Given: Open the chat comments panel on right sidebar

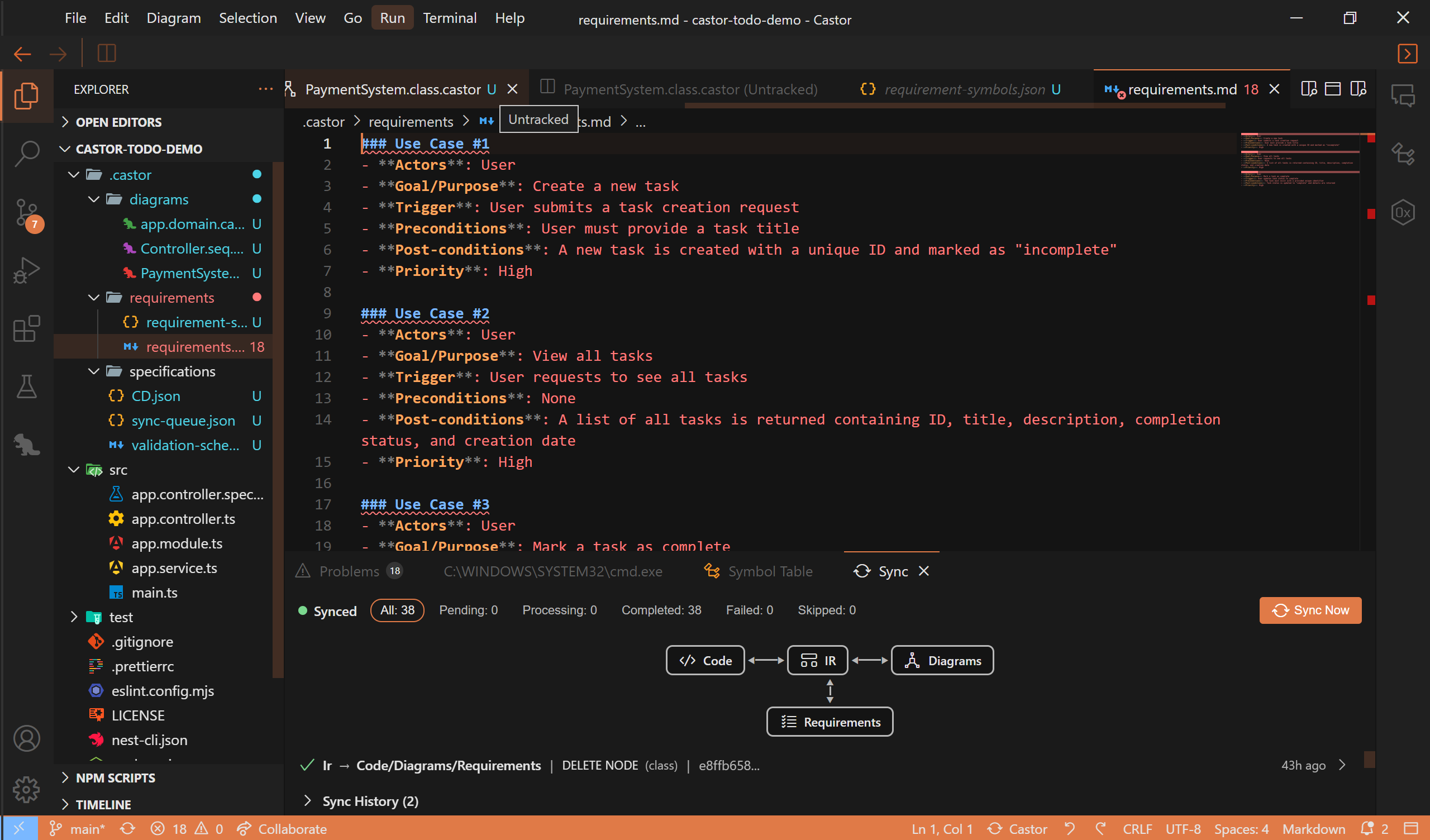Looking at the screenshot, I should point(1403,96).
